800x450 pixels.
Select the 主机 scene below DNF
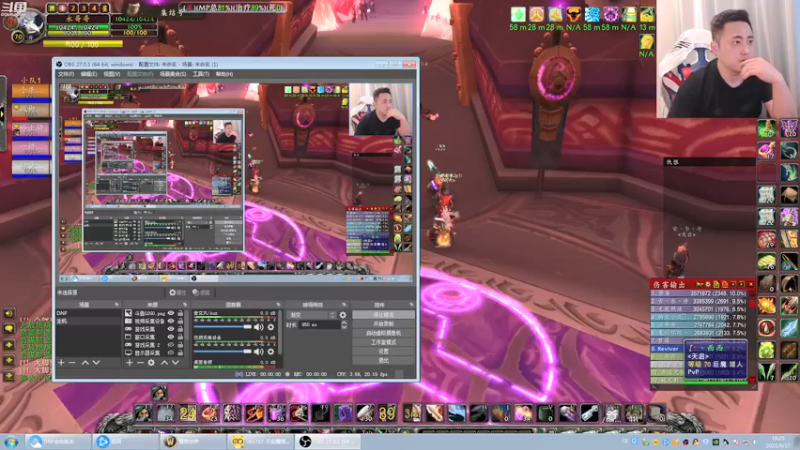pos(88,321)
